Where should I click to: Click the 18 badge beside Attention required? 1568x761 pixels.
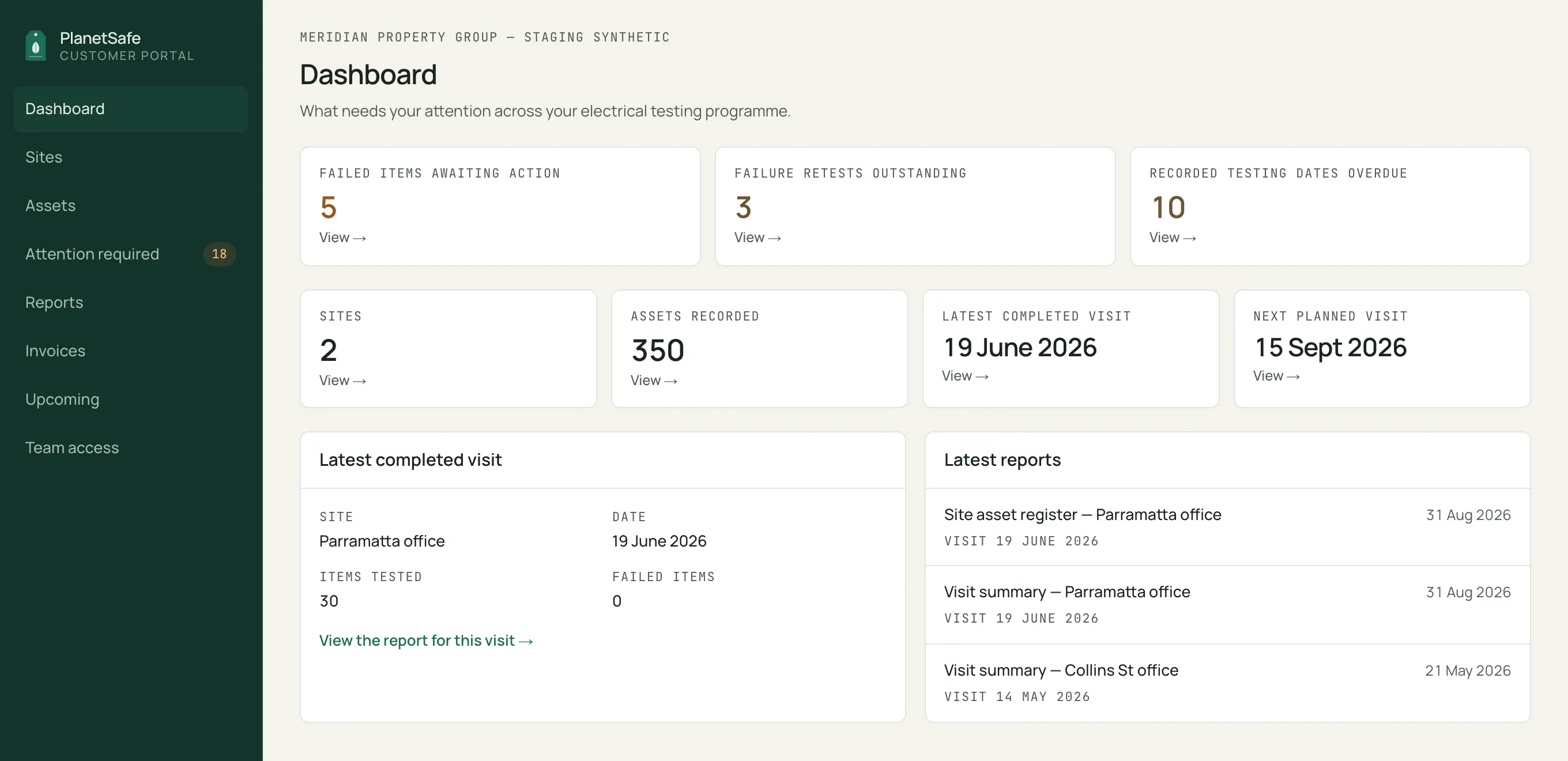click(219, 254)
